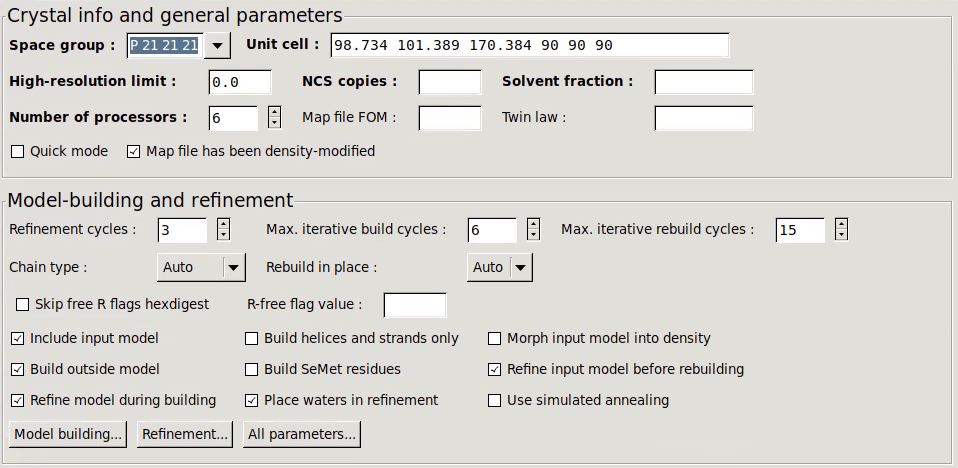The height and width of the screenshot is (468, 958).
Task: Click the Refinement cycles spinner arrows
Action: (x=223, y=229)
